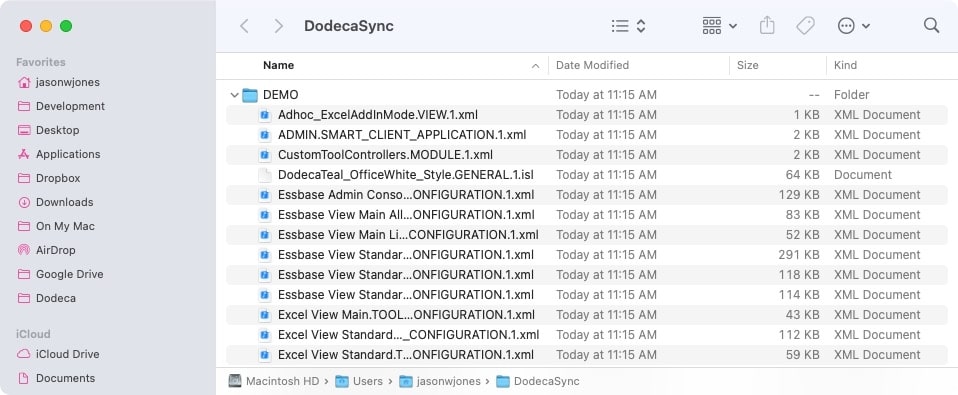Open AirDrop in the sidebar

click(x=56, y=250)
